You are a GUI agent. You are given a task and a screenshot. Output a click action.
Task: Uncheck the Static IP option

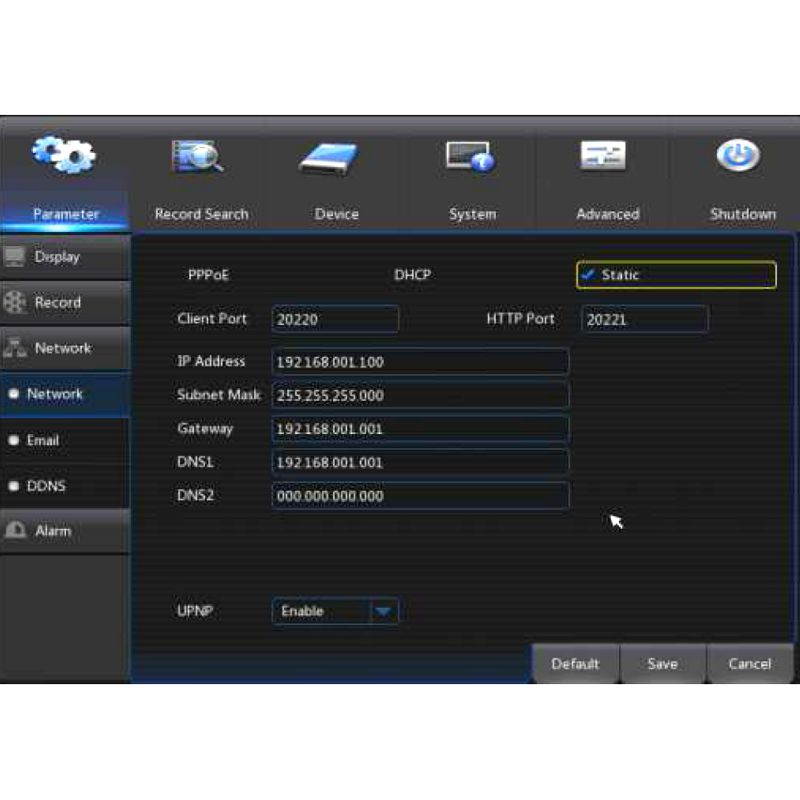[x=588, y=275]
